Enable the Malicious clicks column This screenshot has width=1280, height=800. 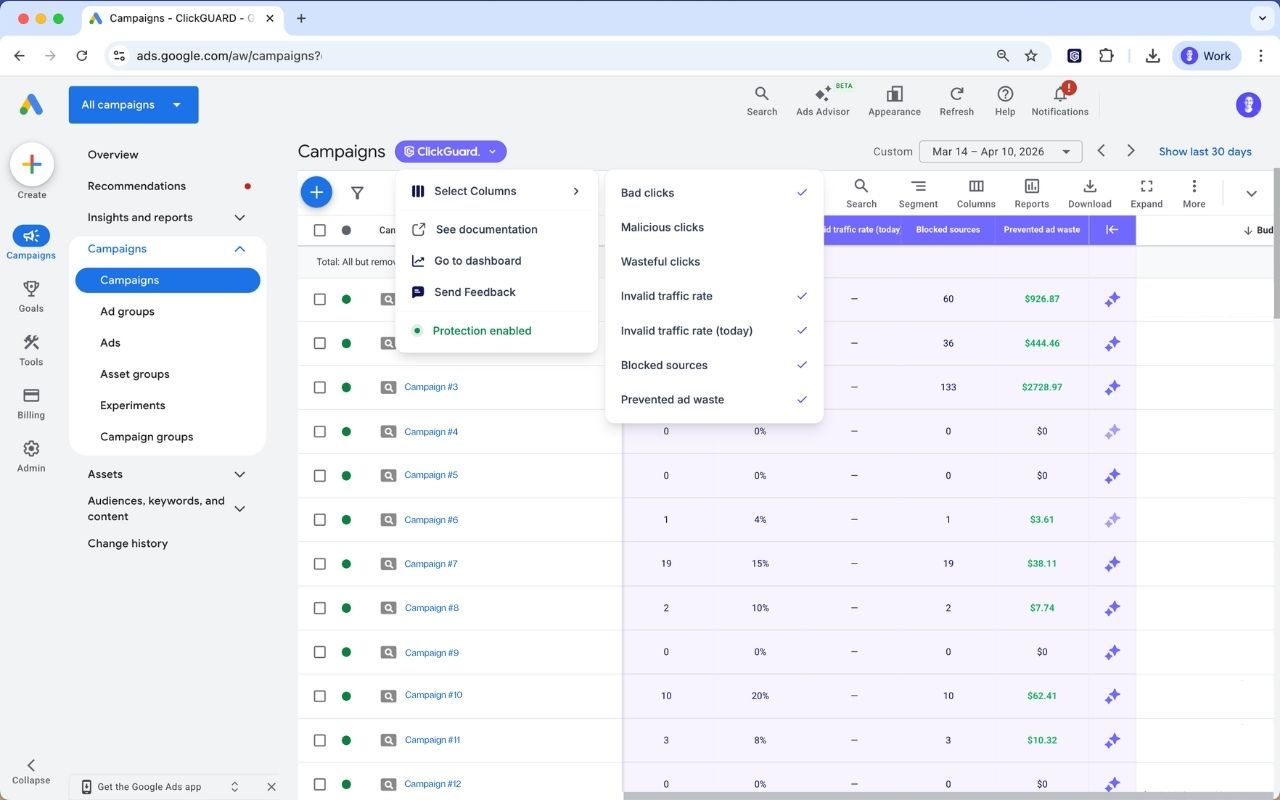(x=714, y=227)
